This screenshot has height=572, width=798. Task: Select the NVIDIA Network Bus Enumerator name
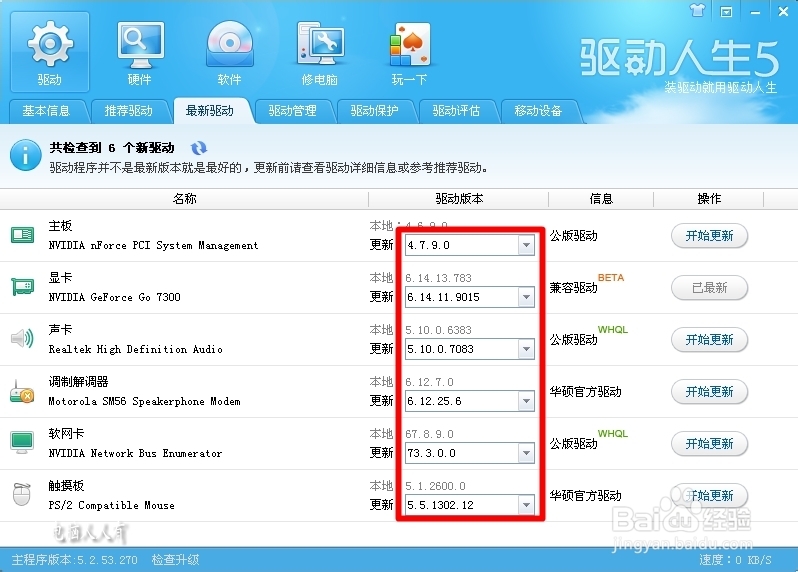click(135, 453)
